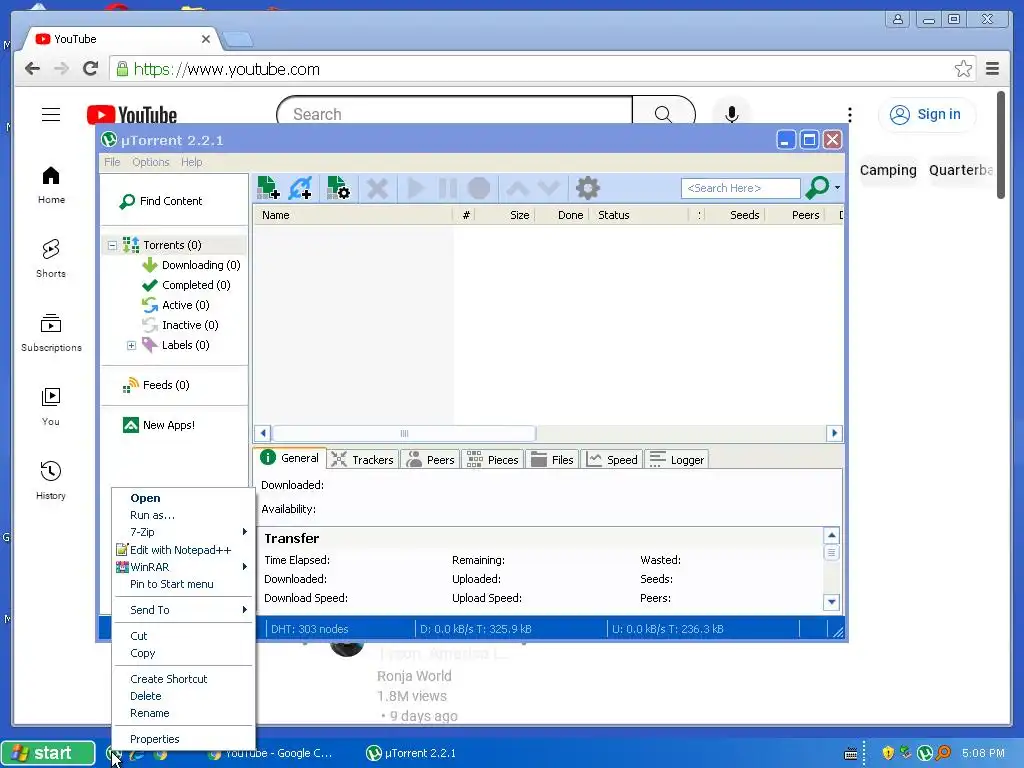Click the torrent list scroll left arrow
This screenshot has width=1024, height=768.
(x=263, y=433)
